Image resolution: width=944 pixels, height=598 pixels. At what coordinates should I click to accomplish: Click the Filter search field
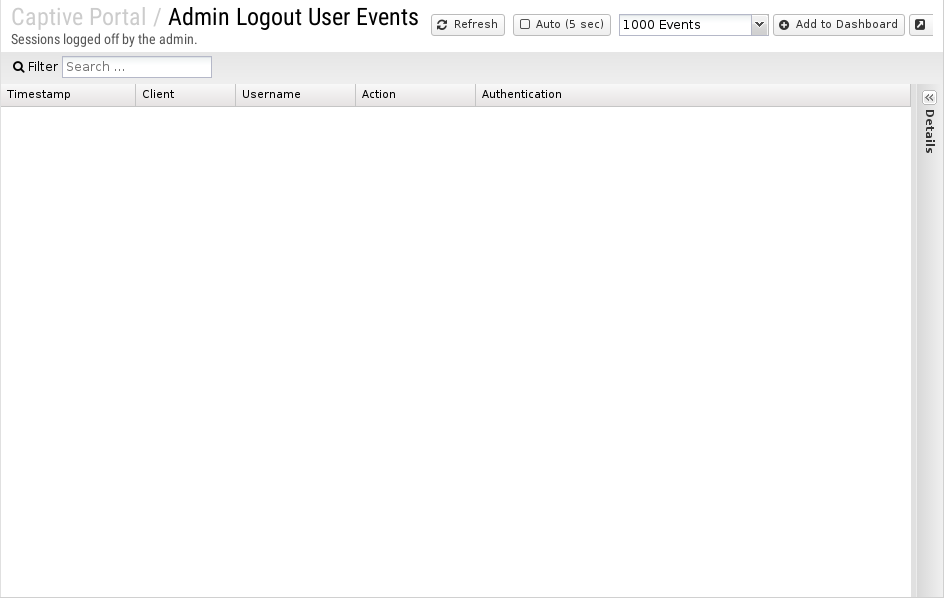click(x=137, y=67)
